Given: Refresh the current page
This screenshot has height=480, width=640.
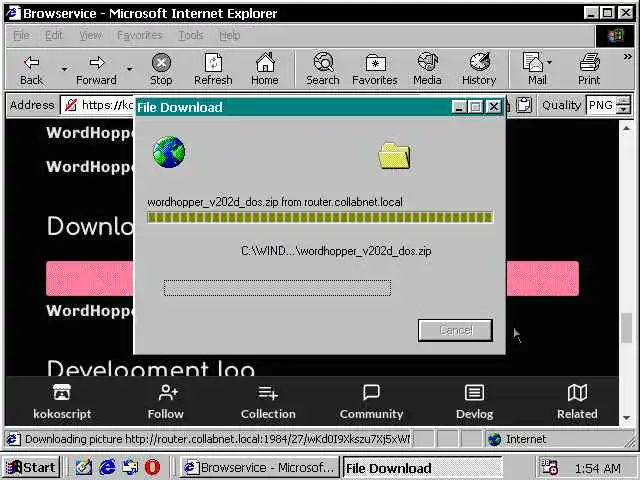Looking at the screenshot, I should pyautogui.click(x=213, y=69).
